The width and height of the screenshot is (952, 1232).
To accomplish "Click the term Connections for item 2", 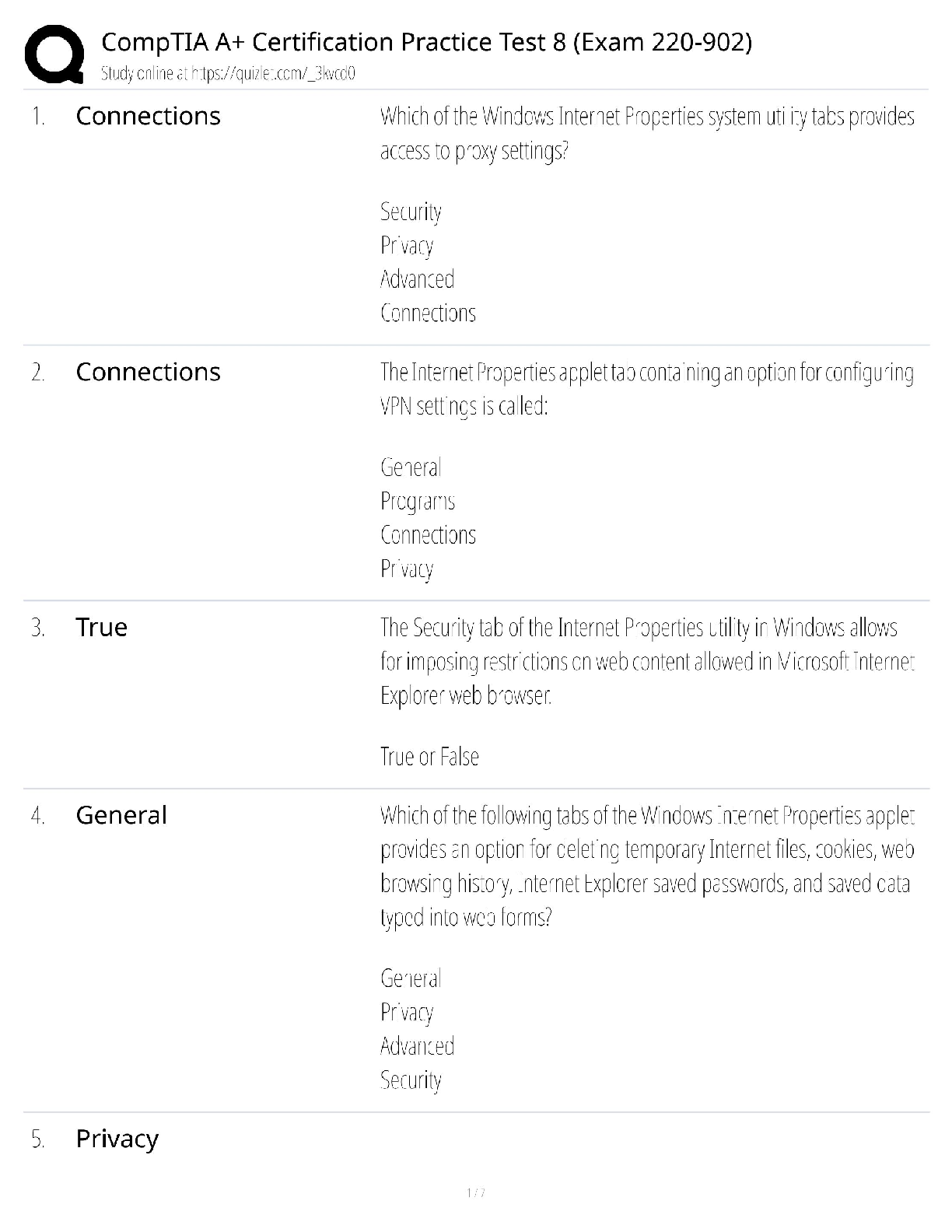I will click(x=148, y=372).
